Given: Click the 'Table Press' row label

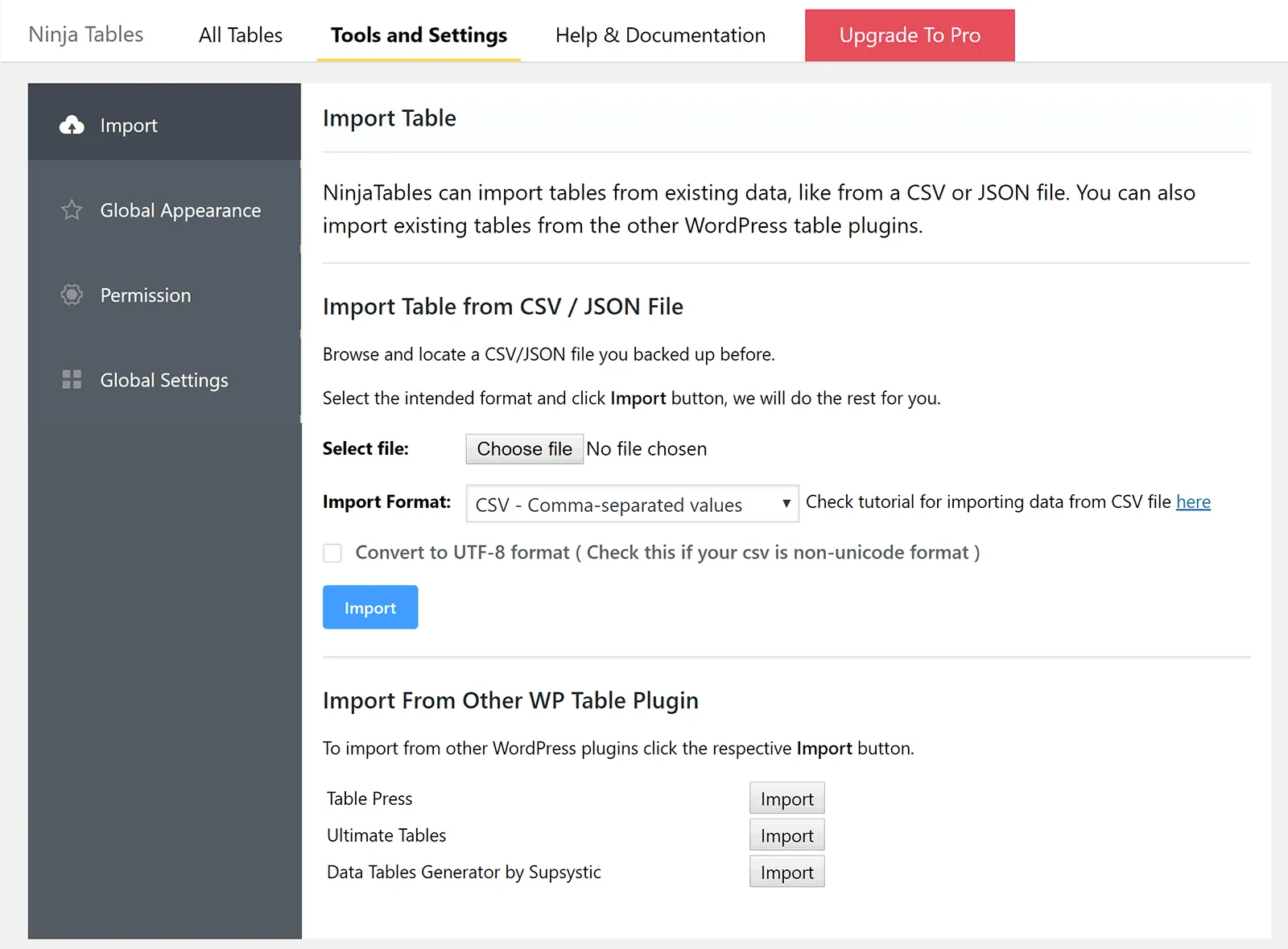Looking at the screenshot, I should coord(369,798).
